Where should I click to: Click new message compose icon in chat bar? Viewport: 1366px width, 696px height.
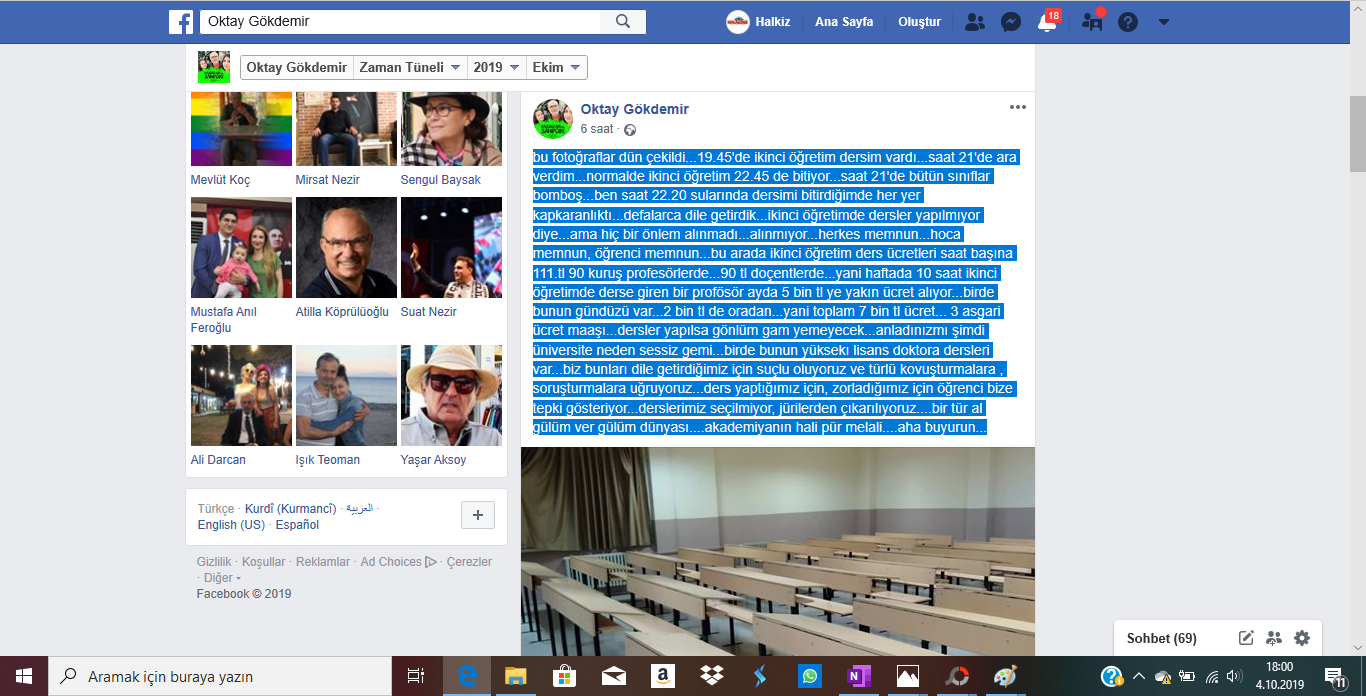coord(1246,638)
